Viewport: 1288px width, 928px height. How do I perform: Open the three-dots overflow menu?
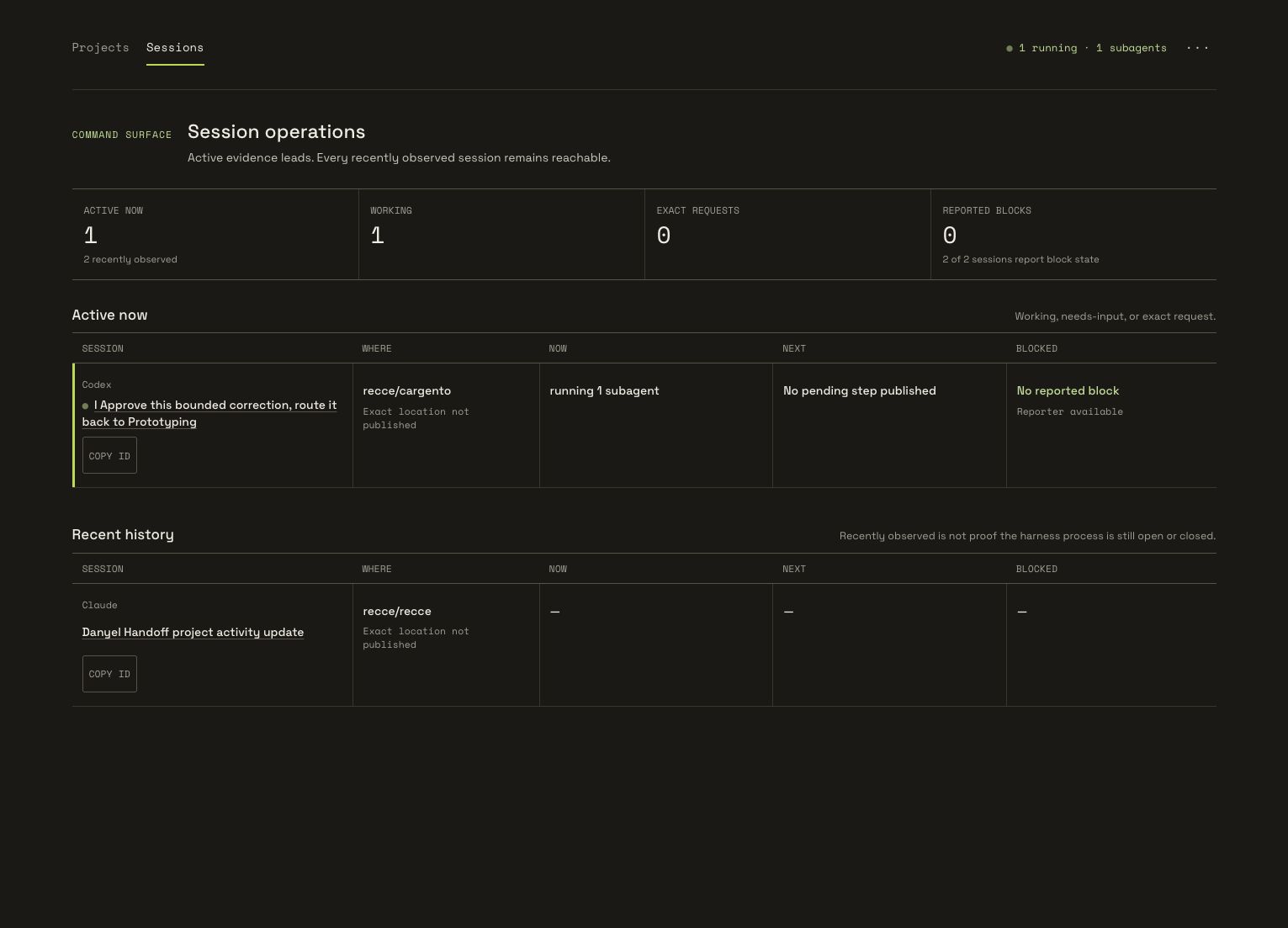click(1197, 48)
